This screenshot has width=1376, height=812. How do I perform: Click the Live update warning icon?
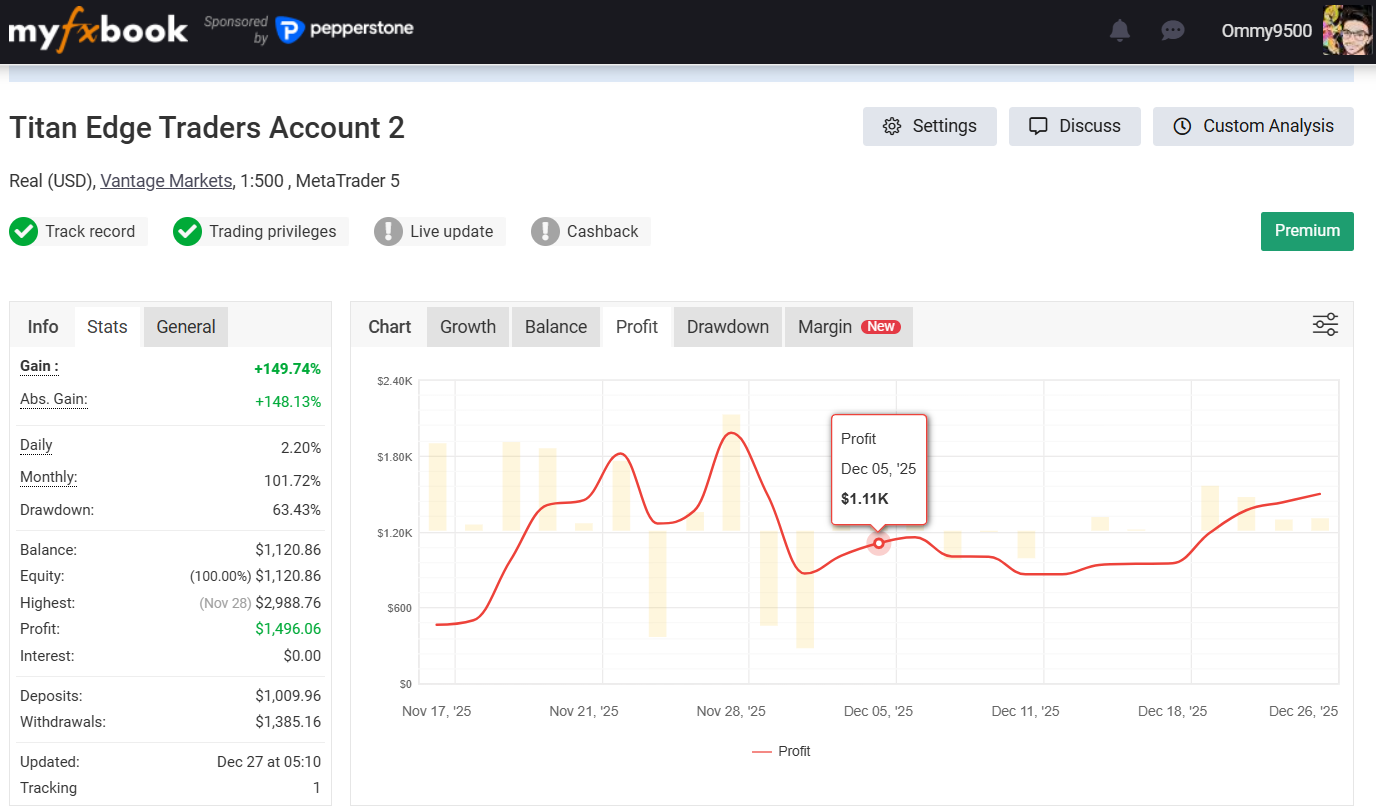pyautogui.click(x=389, y=231)
